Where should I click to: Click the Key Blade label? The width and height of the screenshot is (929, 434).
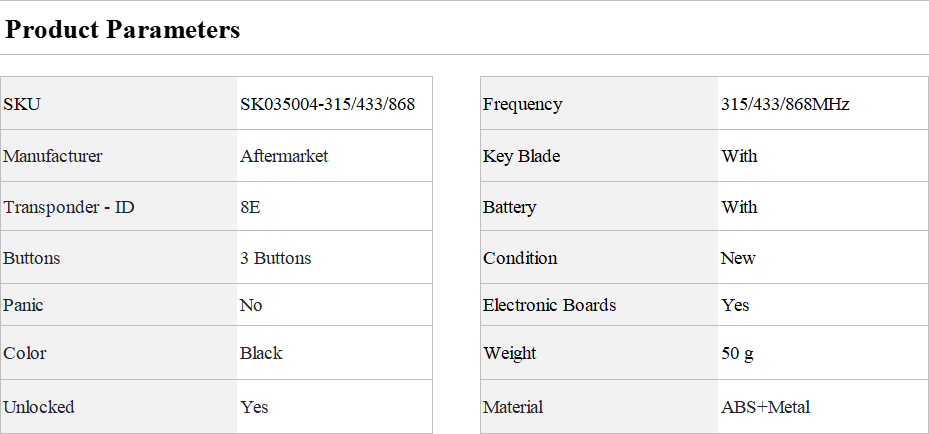(521, 156)
